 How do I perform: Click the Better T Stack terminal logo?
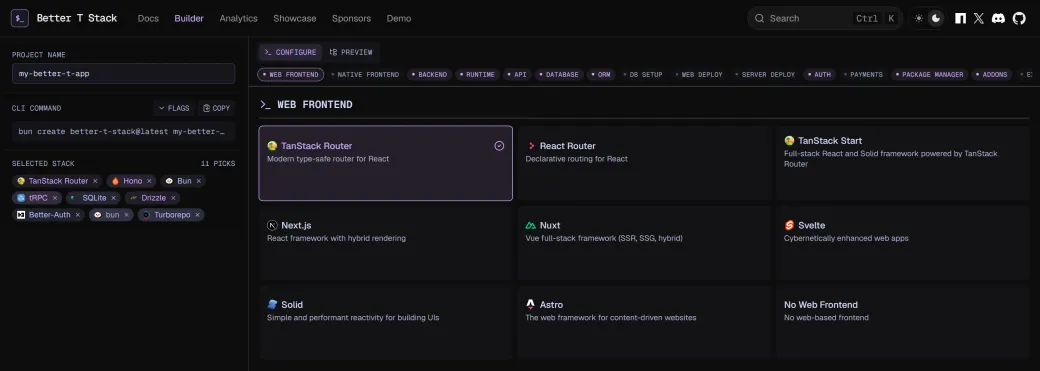[x=20, y=19]
